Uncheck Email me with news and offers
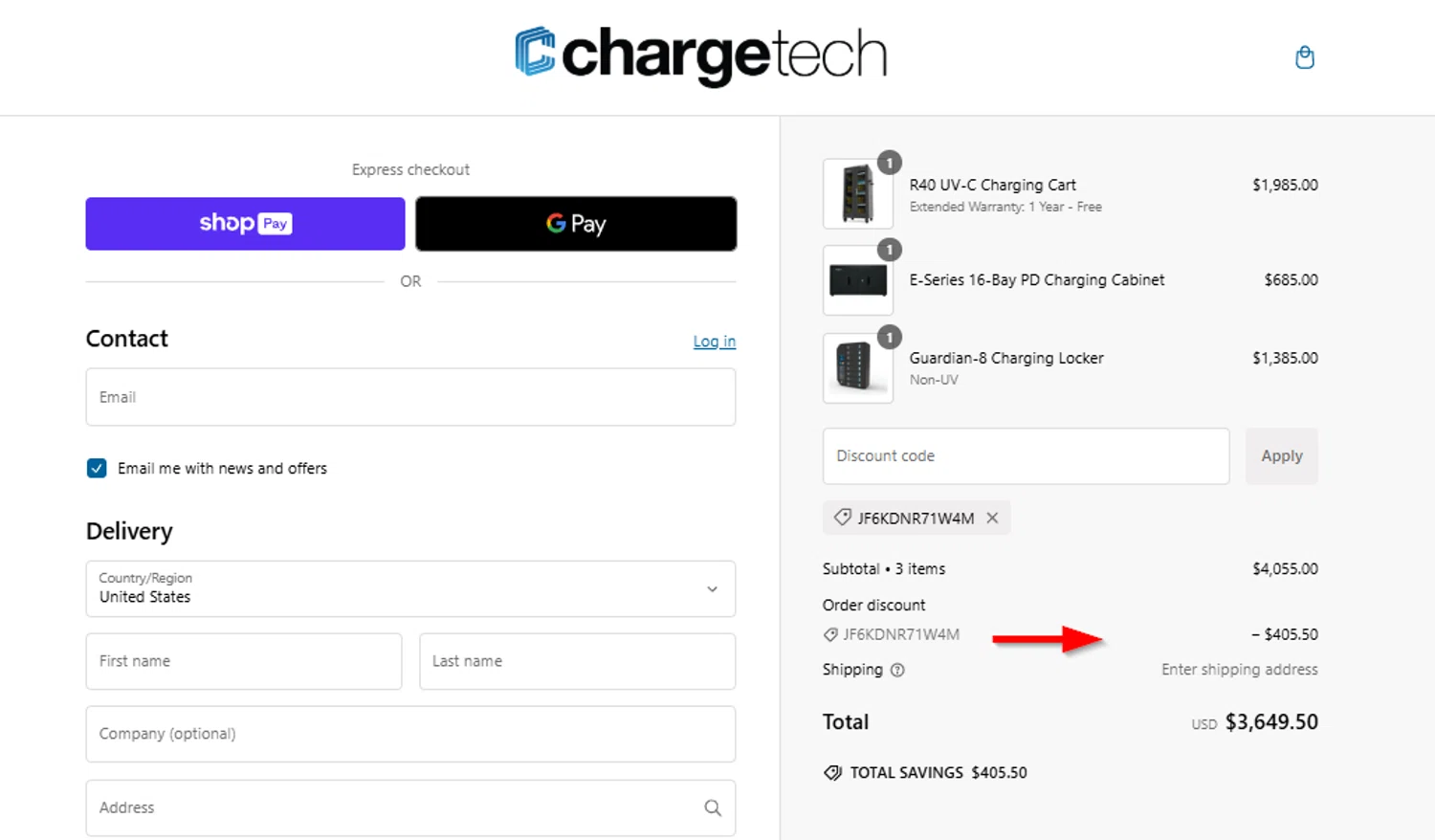The width and height of the screenshot is (1435, 840). tap(97, 468)
